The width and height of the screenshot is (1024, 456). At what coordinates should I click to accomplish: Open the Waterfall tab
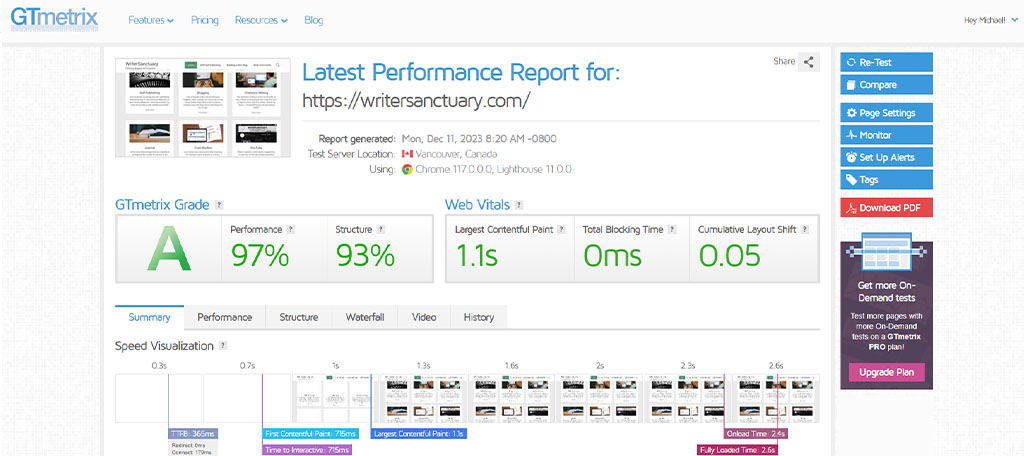tap(364, 317)
